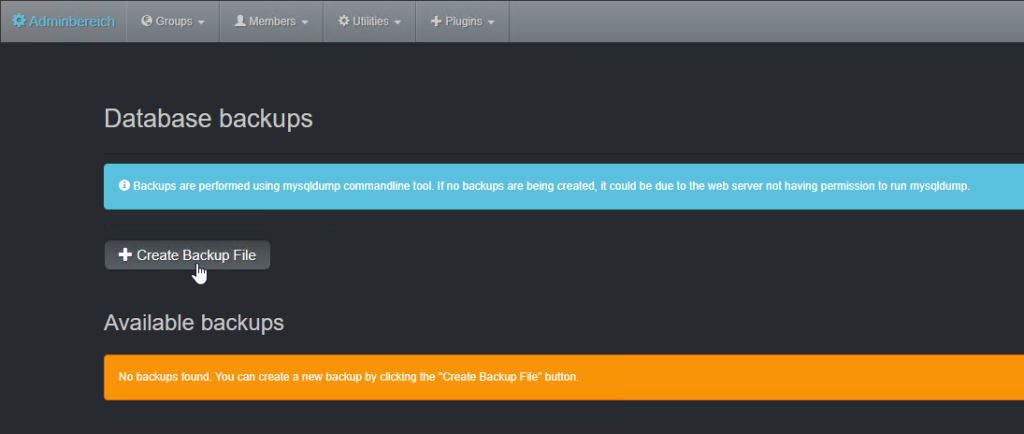
Task: Click the Create Backup File button
Action: click(187, 255)
